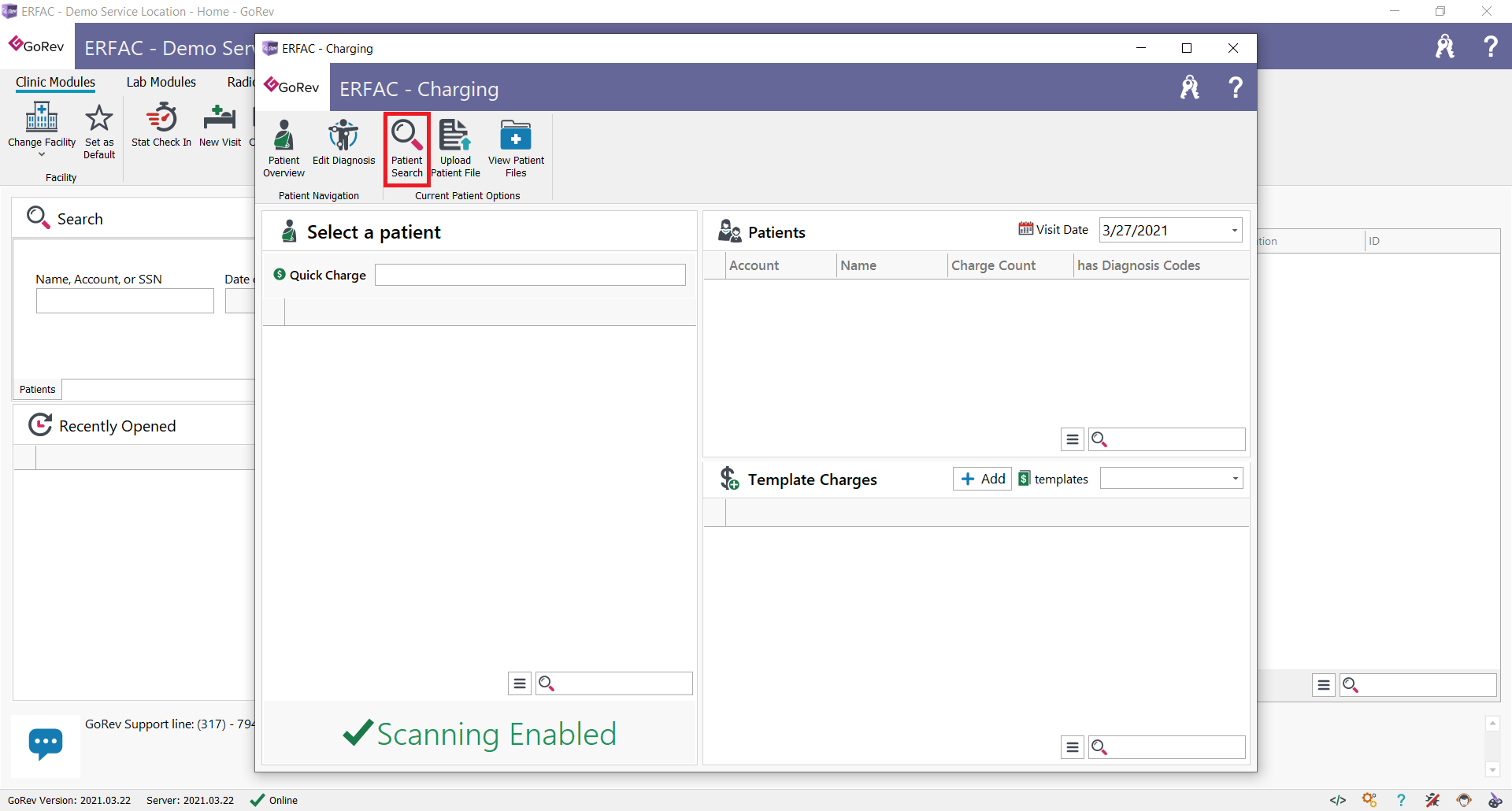Switch to Lab Modules tab
This screenshot has width=1512, height=811.
(161, 82)
